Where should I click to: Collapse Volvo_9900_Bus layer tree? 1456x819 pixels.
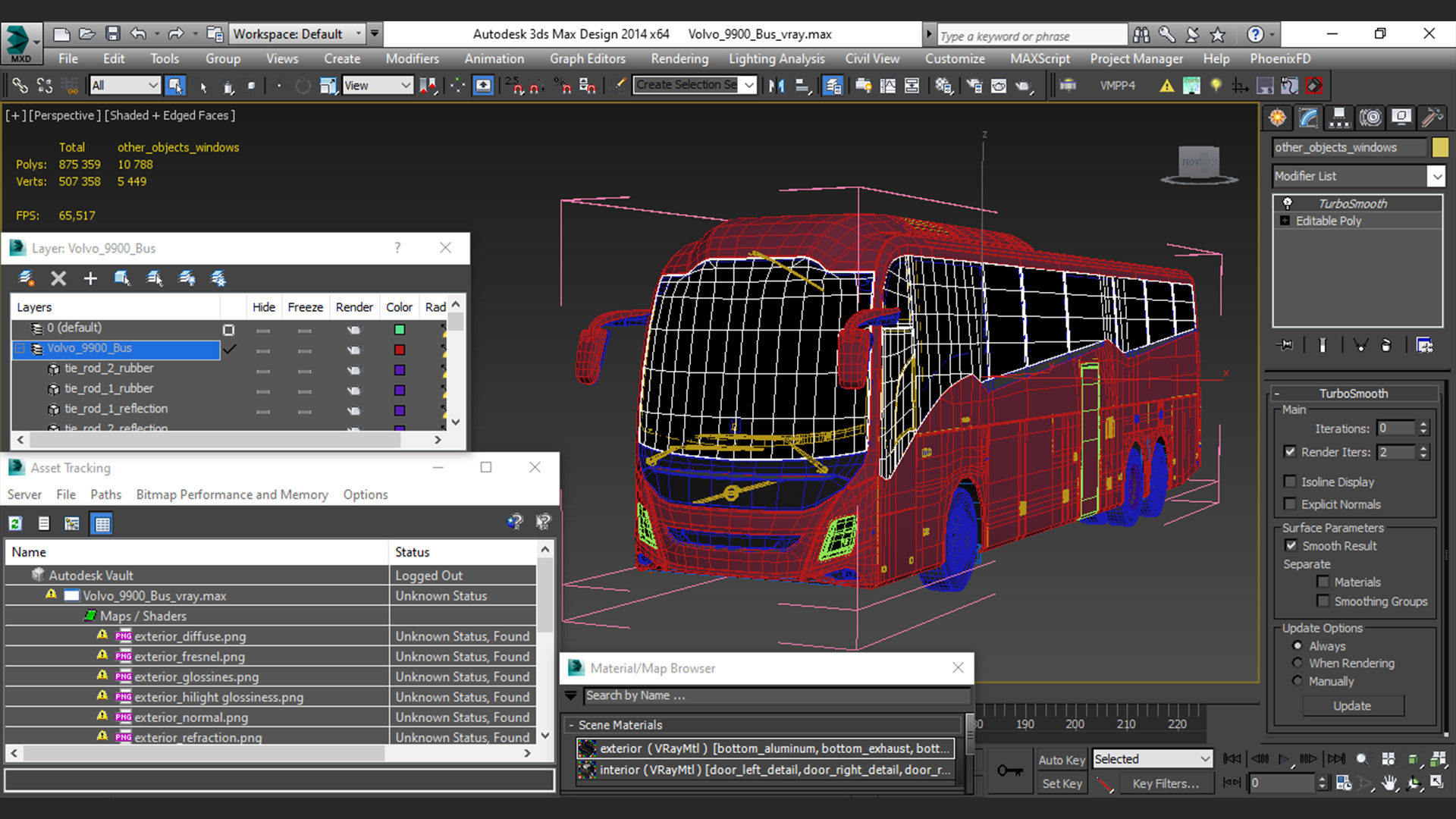pyautogui.click(x=20, y=348)
